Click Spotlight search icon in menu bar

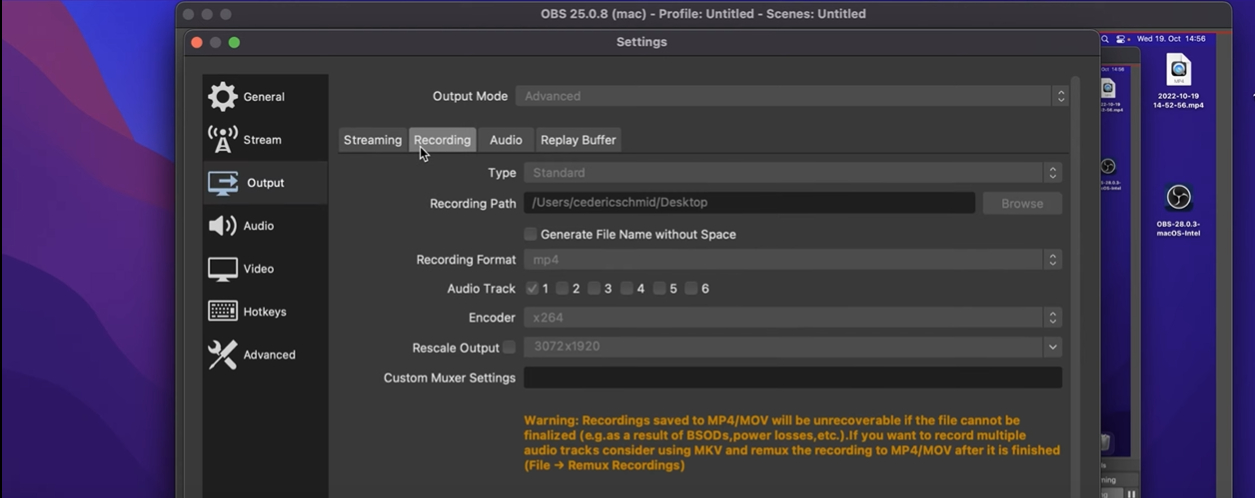pyautogui.click(x=1106, y=39)
